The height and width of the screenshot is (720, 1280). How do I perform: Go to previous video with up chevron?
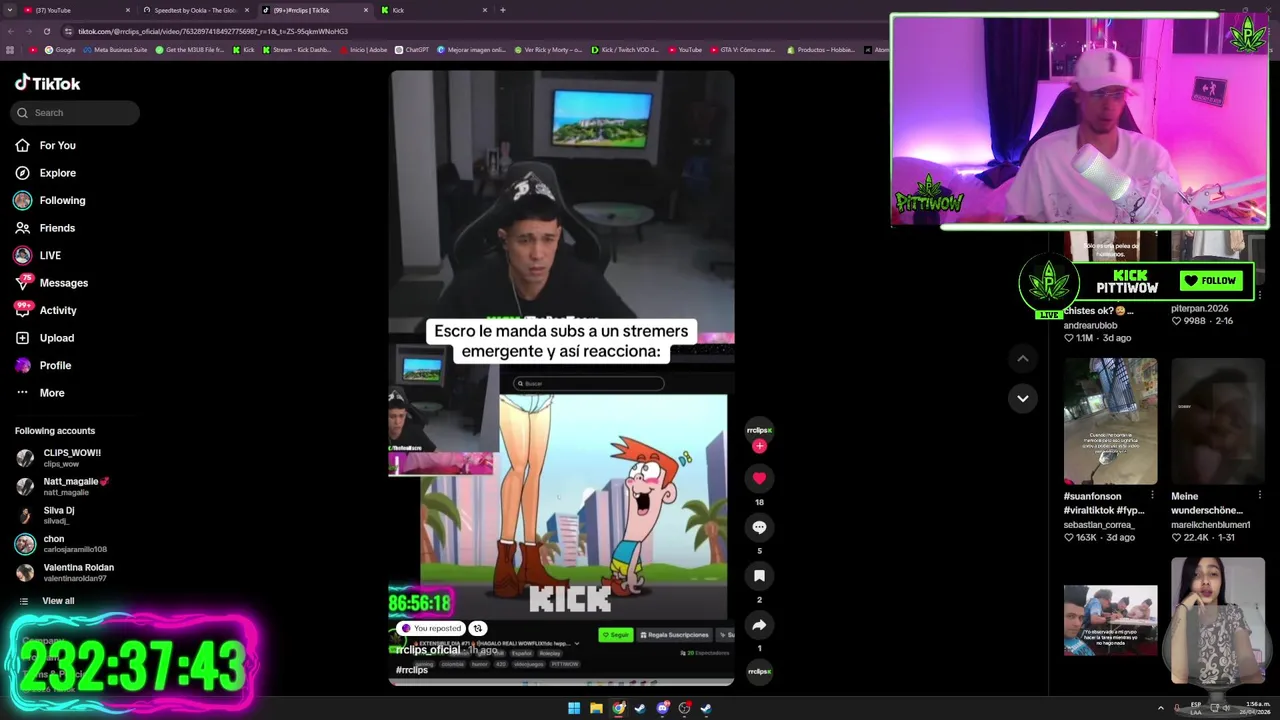pos(1022,358)
